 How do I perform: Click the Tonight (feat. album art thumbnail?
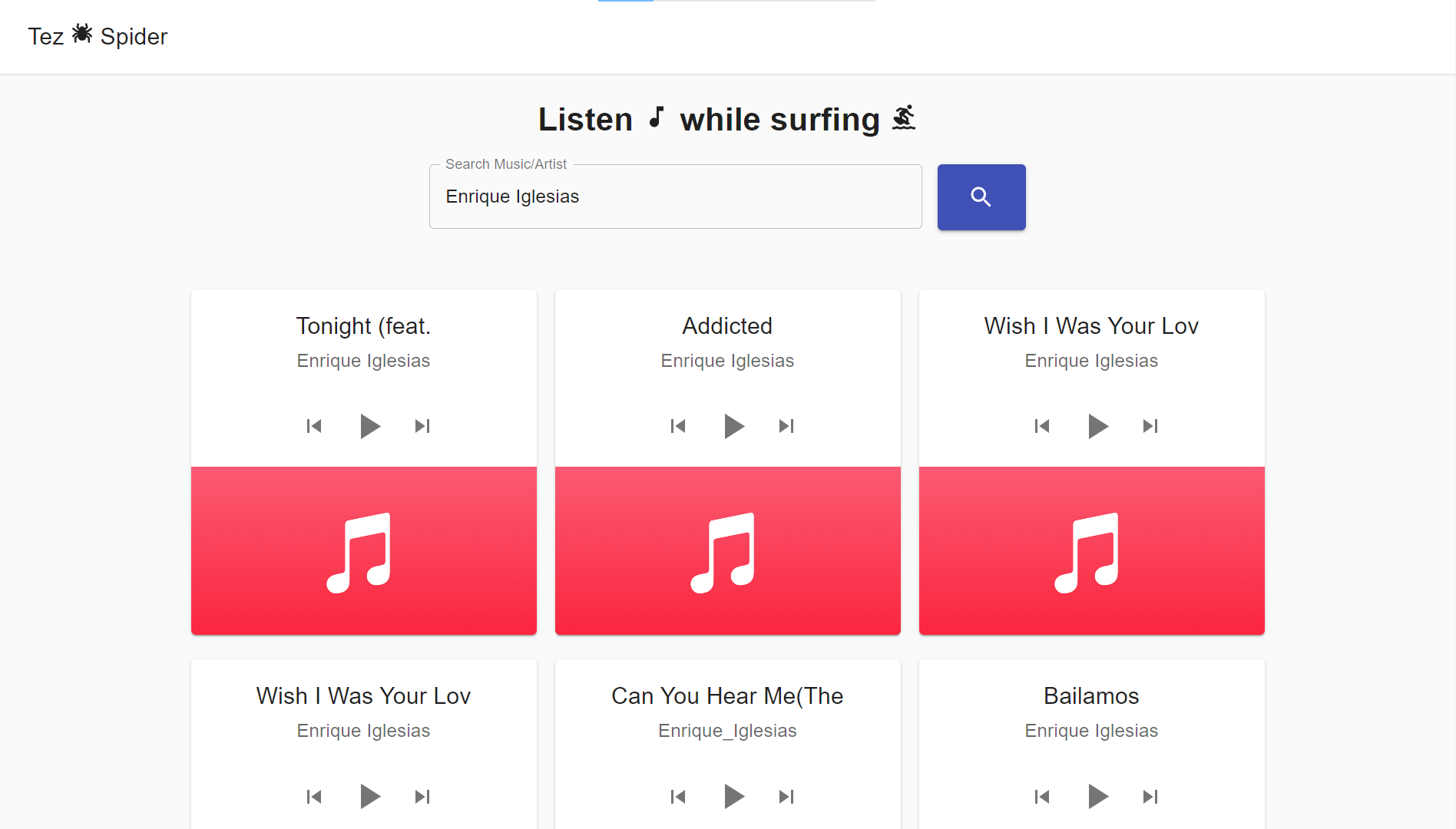364,550
